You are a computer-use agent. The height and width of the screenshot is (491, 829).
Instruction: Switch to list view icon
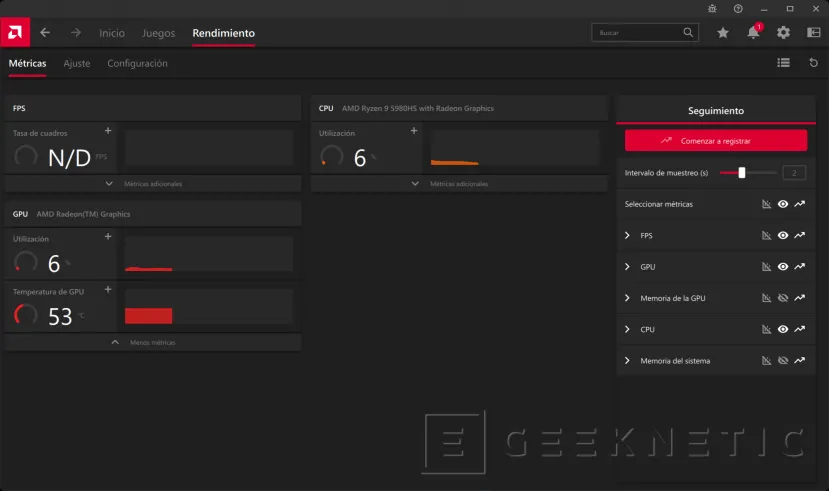783,63
